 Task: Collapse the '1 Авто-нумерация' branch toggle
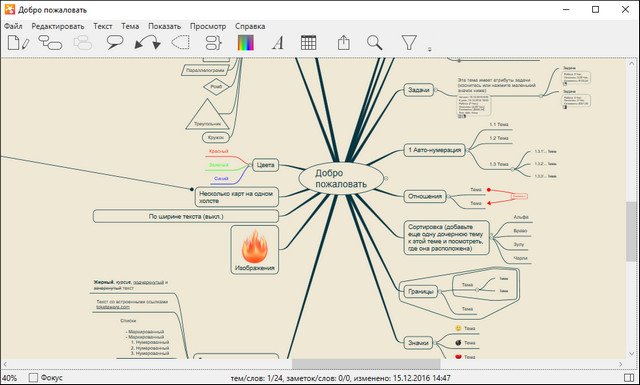coord(468,150)
